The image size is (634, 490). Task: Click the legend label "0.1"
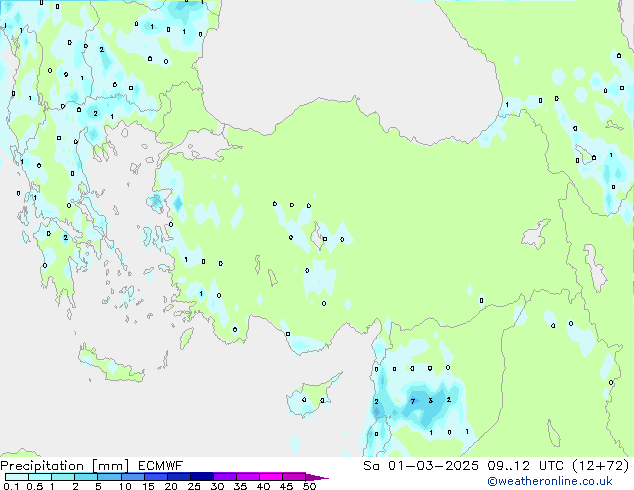(x=11, y=486)
